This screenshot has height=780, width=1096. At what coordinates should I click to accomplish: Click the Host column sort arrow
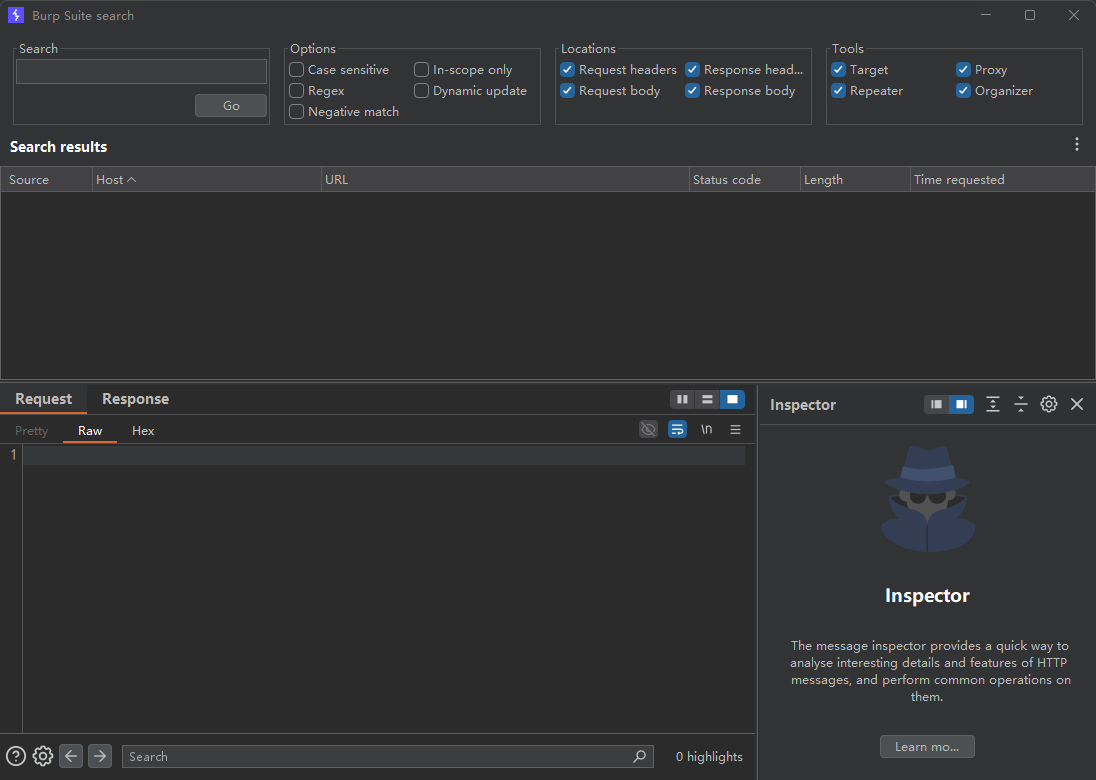(131, 180)
